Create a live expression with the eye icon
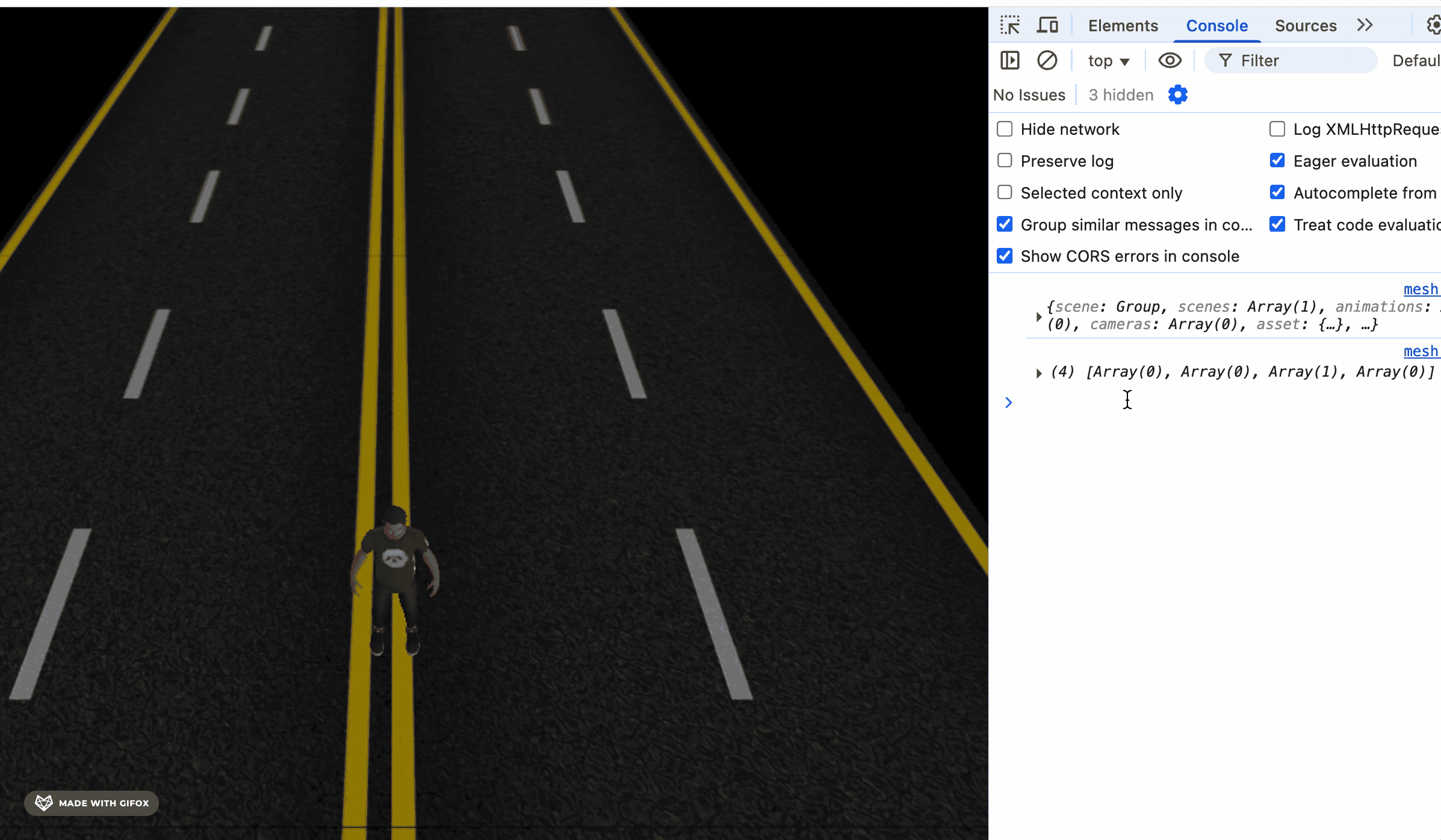1441x840 pixels. tap(1170, 60)
